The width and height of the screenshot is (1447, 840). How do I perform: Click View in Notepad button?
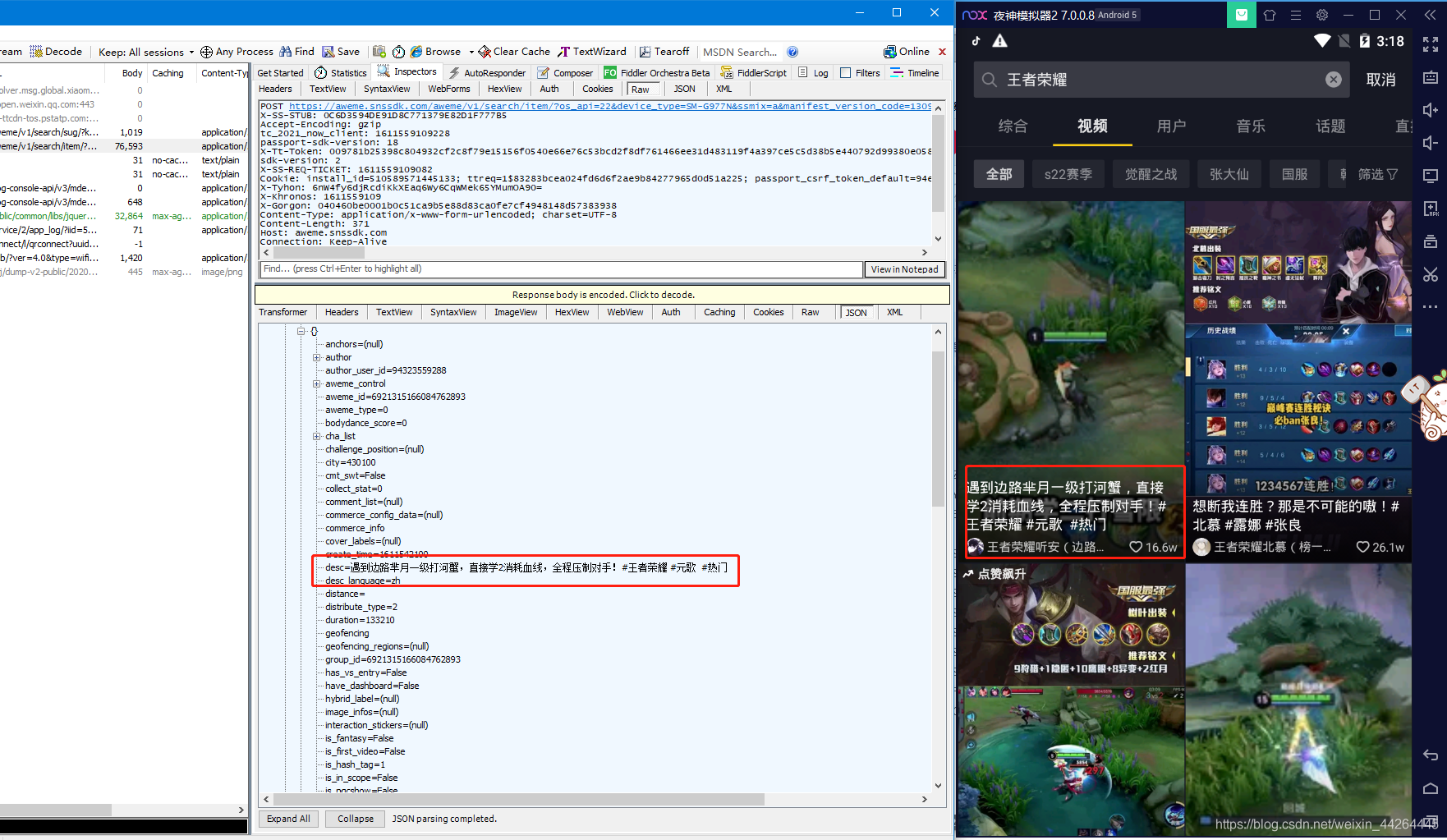904,269
